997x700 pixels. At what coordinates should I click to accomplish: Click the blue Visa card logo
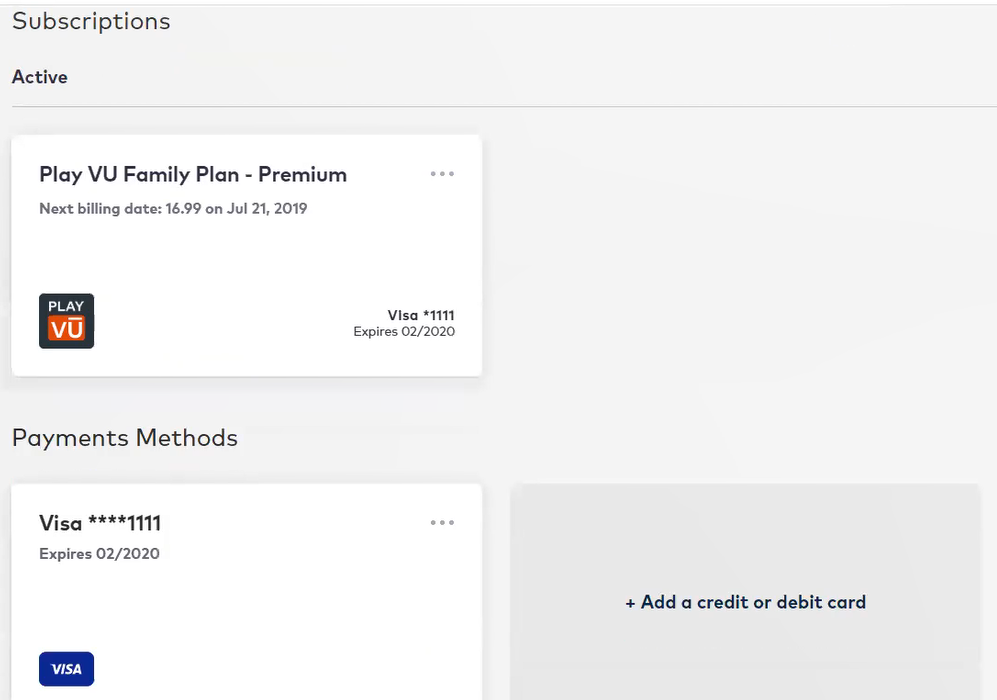click(67, 669)
